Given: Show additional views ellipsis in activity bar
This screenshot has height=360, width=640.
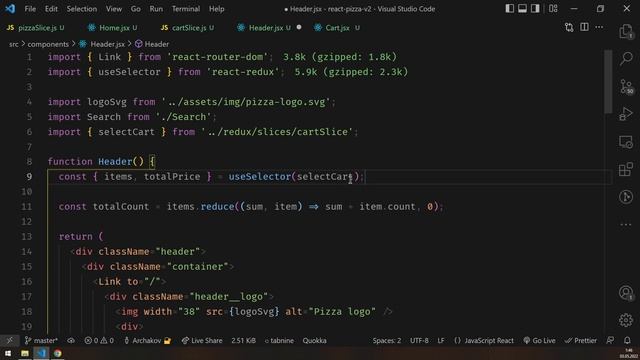Looking at the screenshot, I should [626, 224].
